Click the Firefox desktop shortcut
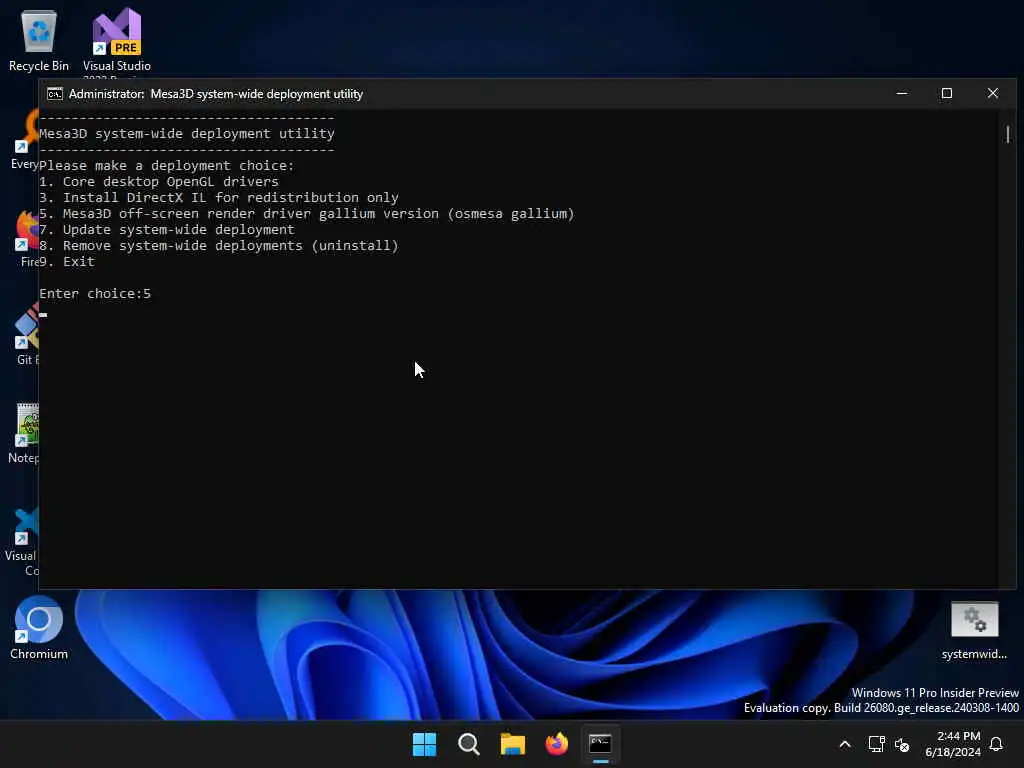Screen dimensions: 1024x768 pyautogui.click(x=27, y=238)
